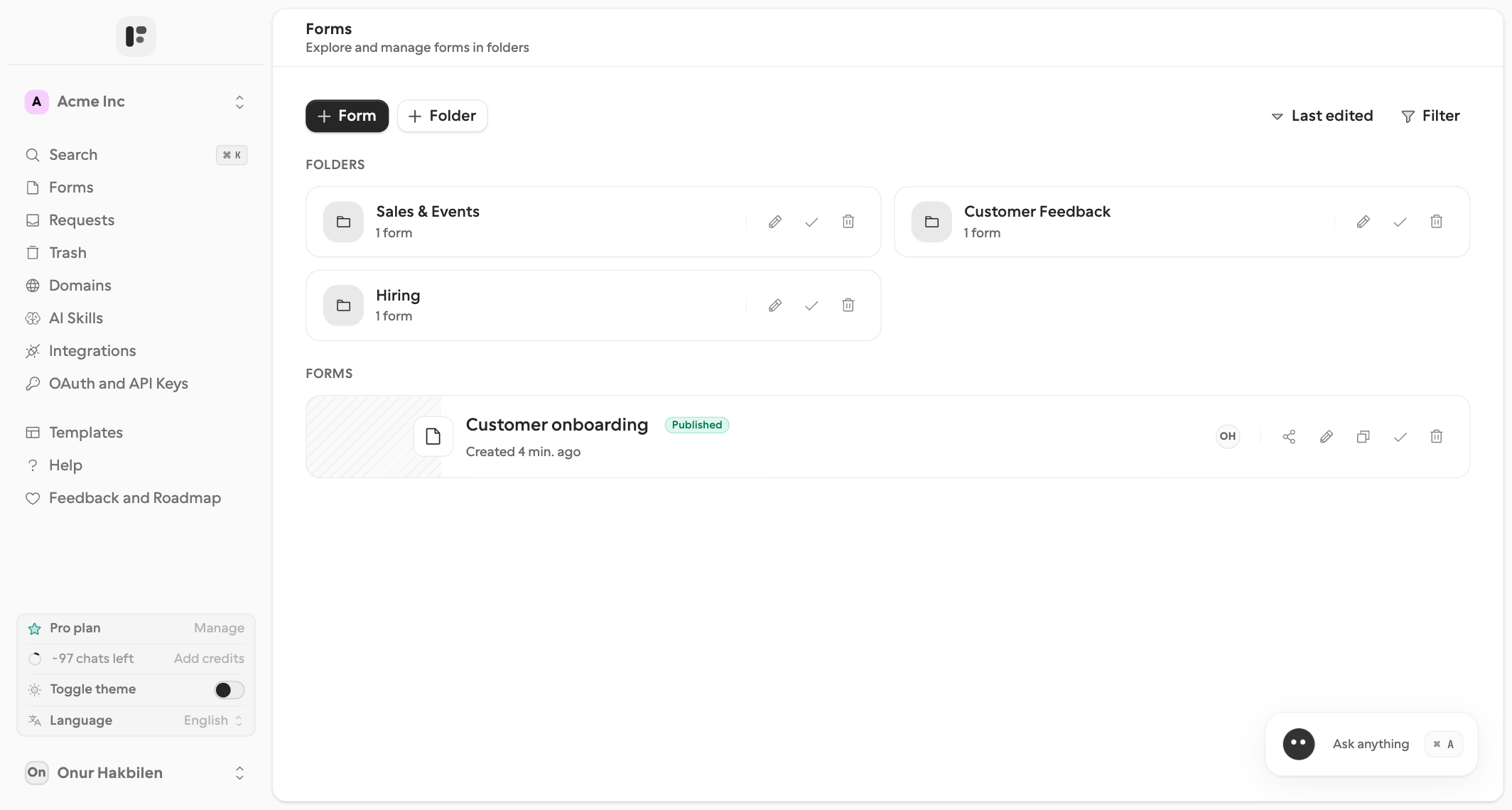Change language from English dropdown
1512x810 pixels.
(213, 720)
